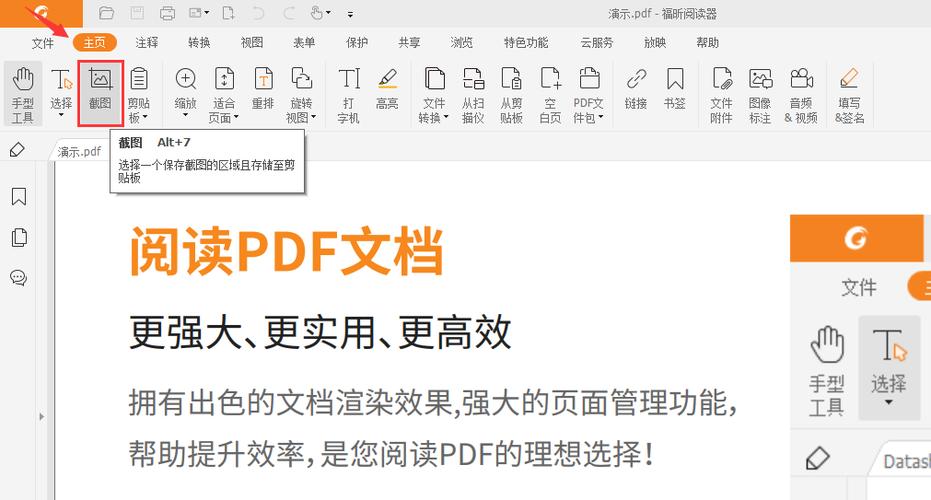Open 填写&签名 (Fill & Sign) tool
The width and height of the screenshot is (931, 500).
(849, 93)
